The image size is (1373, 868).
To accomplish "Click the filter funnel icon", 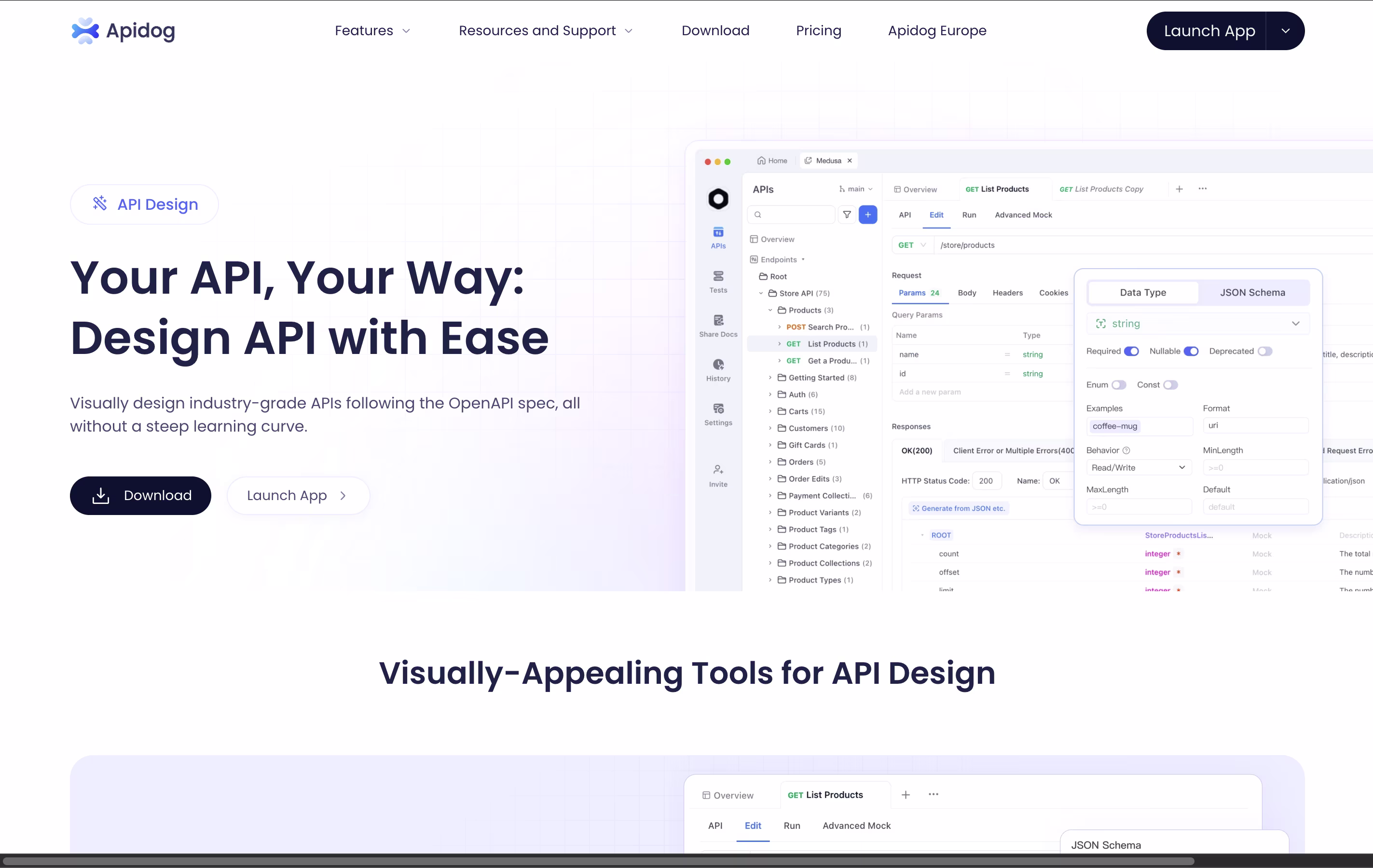I will coord(847,215).
